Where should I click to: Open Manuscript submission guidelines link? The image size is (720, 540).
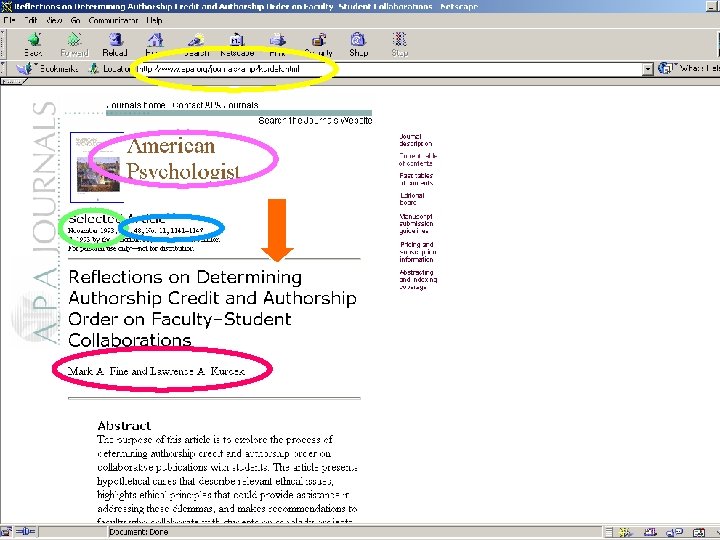(x=416, y=224)
